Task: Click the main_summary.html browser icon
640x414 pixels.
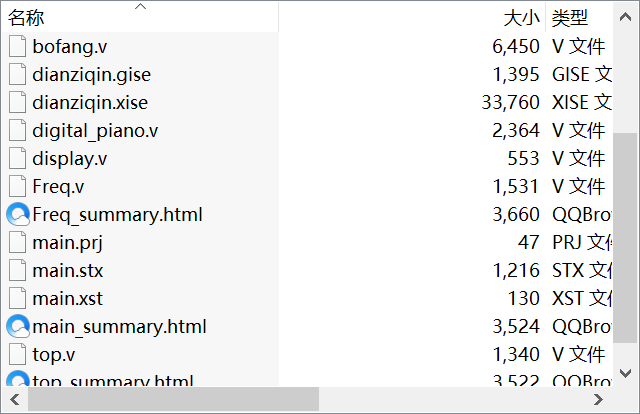Action: tap(17, 326)
